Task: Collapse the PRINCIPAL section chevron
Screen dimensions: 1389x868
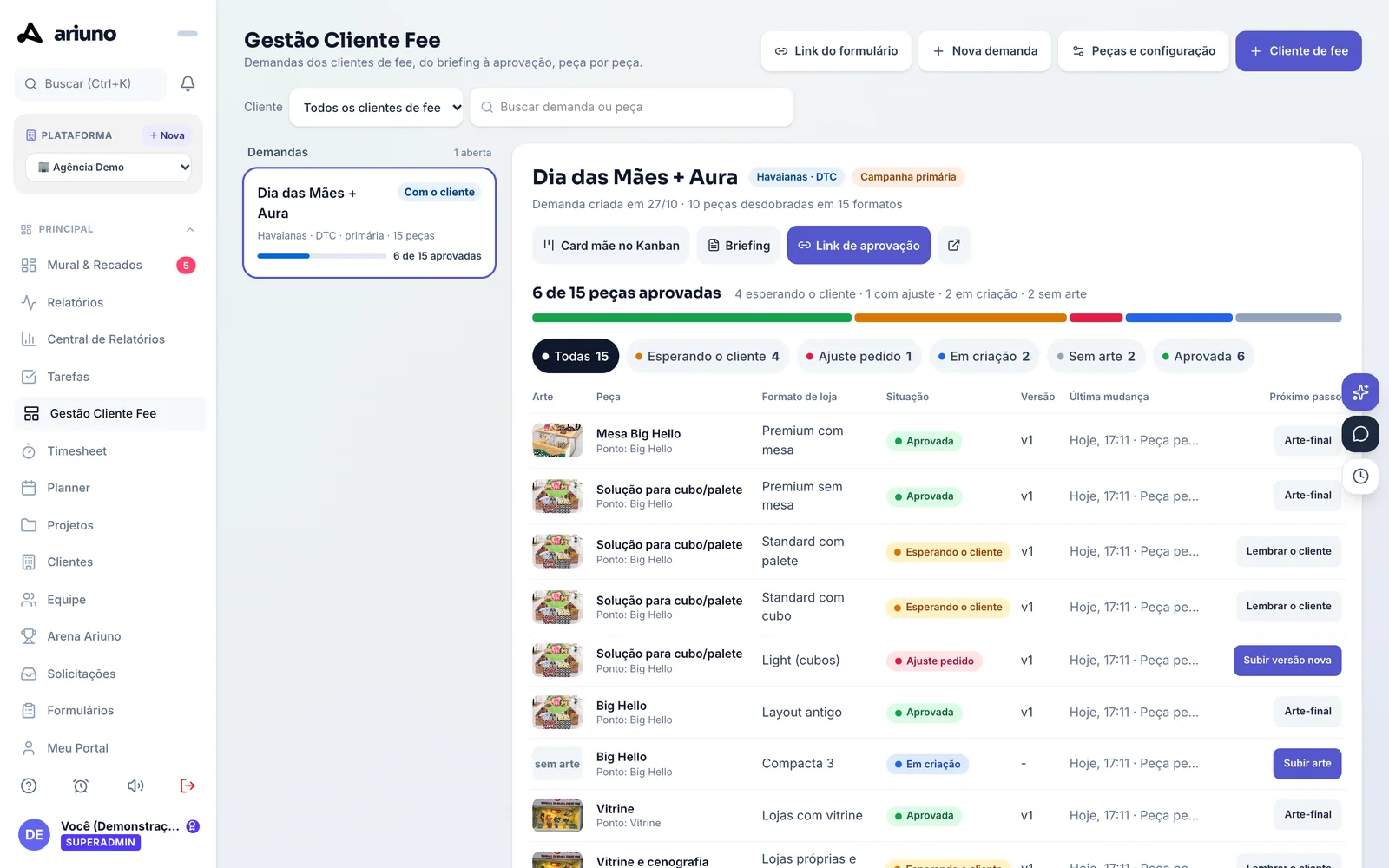Action: point(190,229)
